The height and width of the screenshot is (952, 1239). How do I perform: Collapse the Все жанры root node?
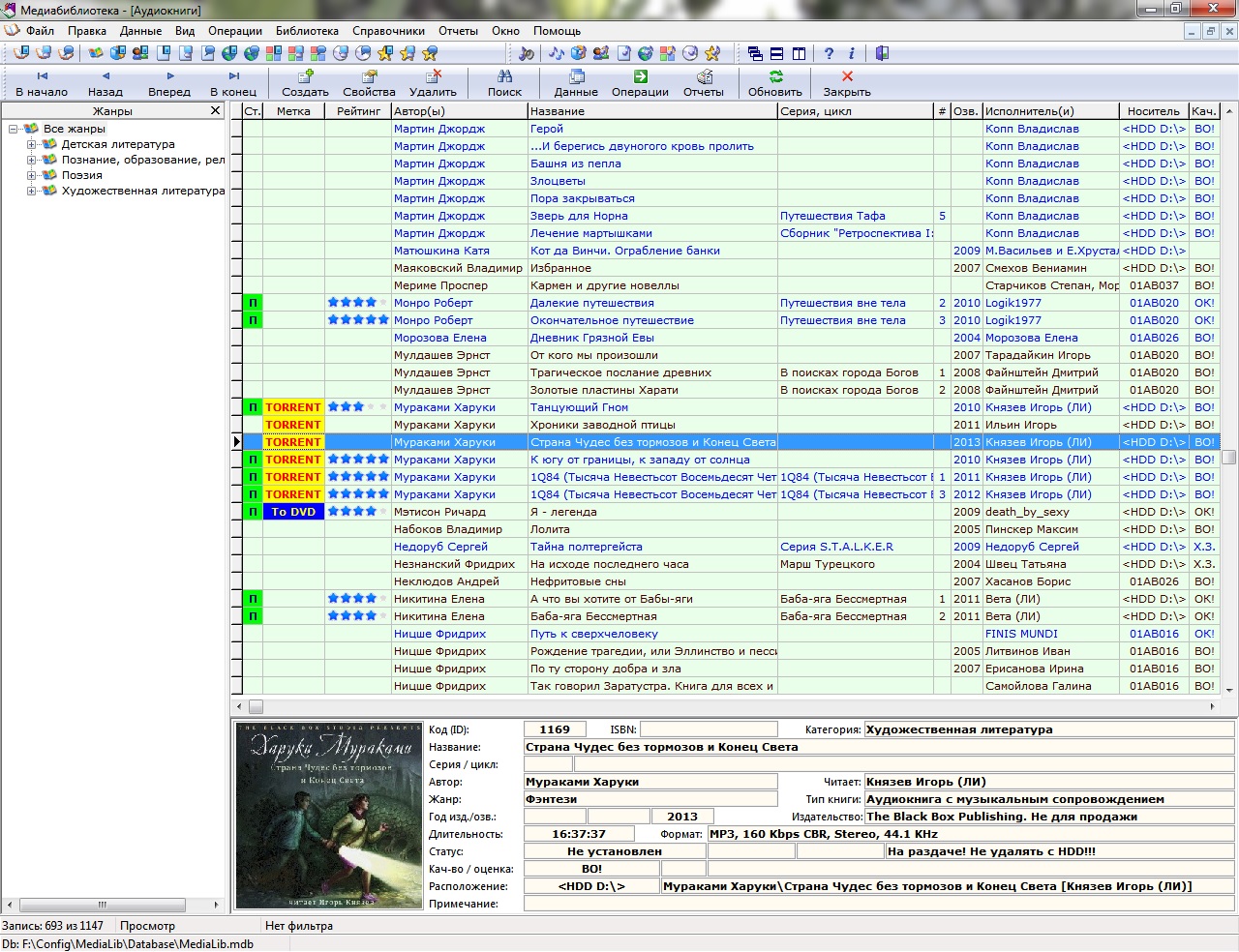pos(14,130)
